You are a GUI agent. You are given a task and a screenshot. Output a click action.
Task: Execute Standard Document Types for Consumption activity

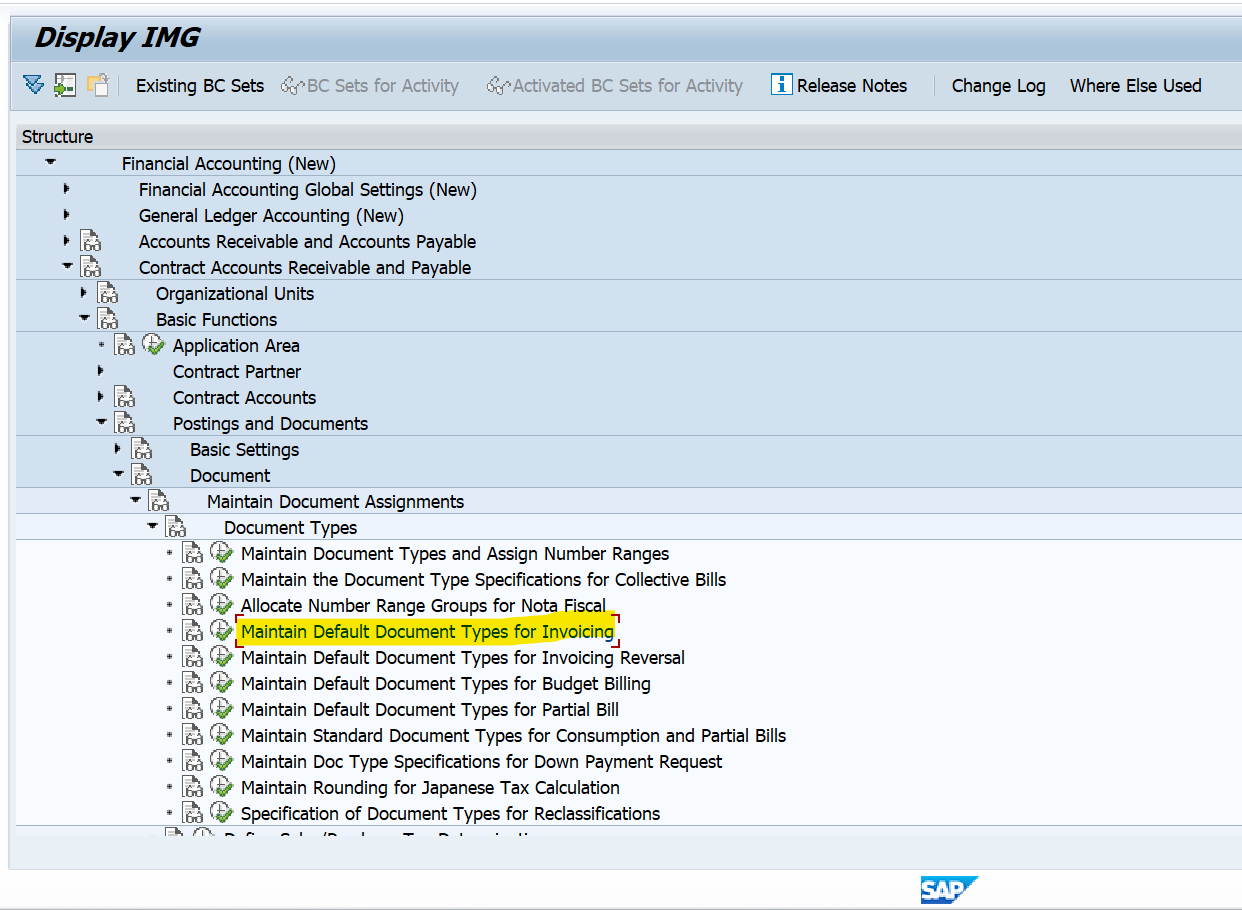tap(222, 735)
